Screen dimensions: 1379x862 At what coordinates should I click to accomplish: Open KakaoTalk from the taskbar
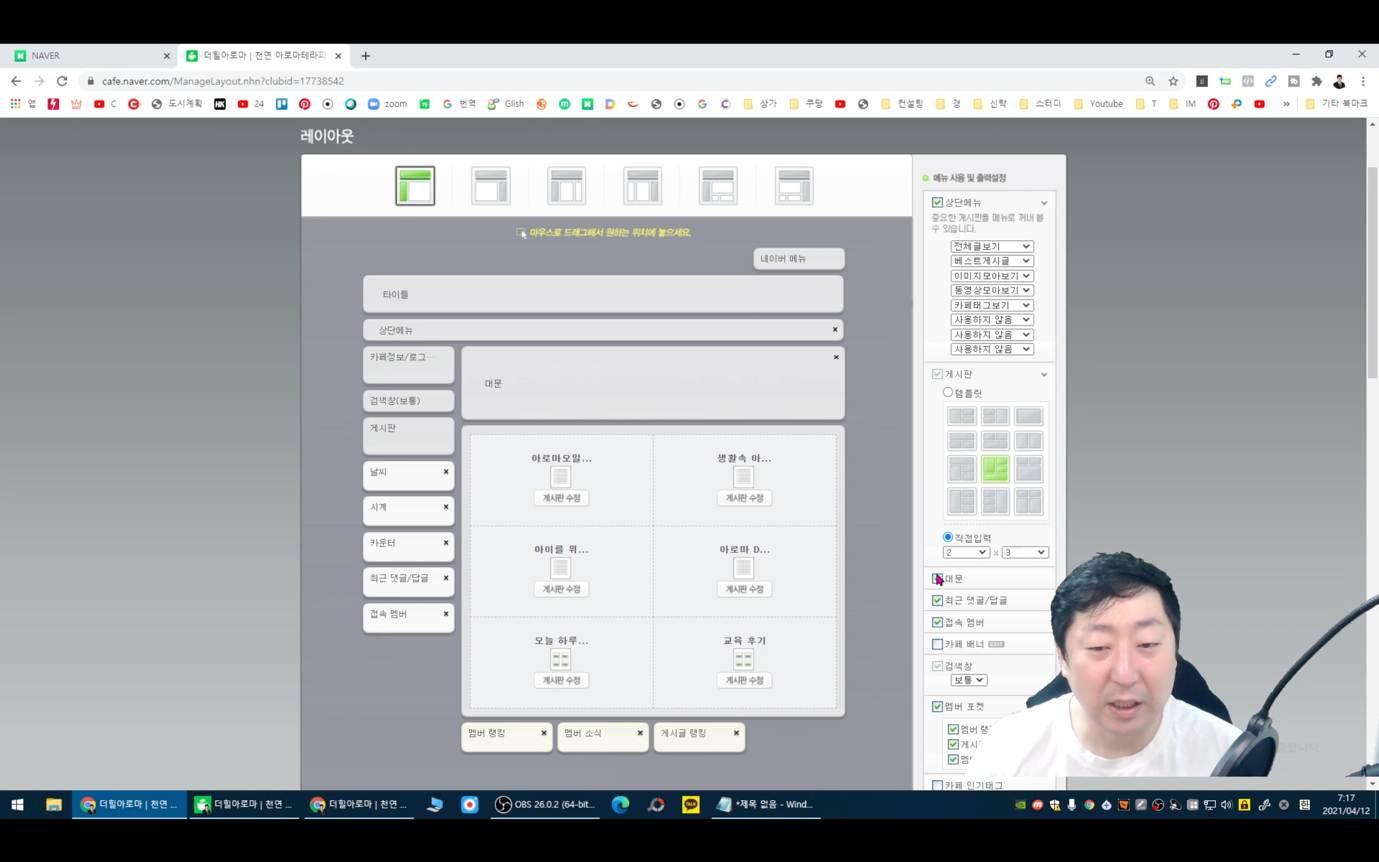pos(690,804)
